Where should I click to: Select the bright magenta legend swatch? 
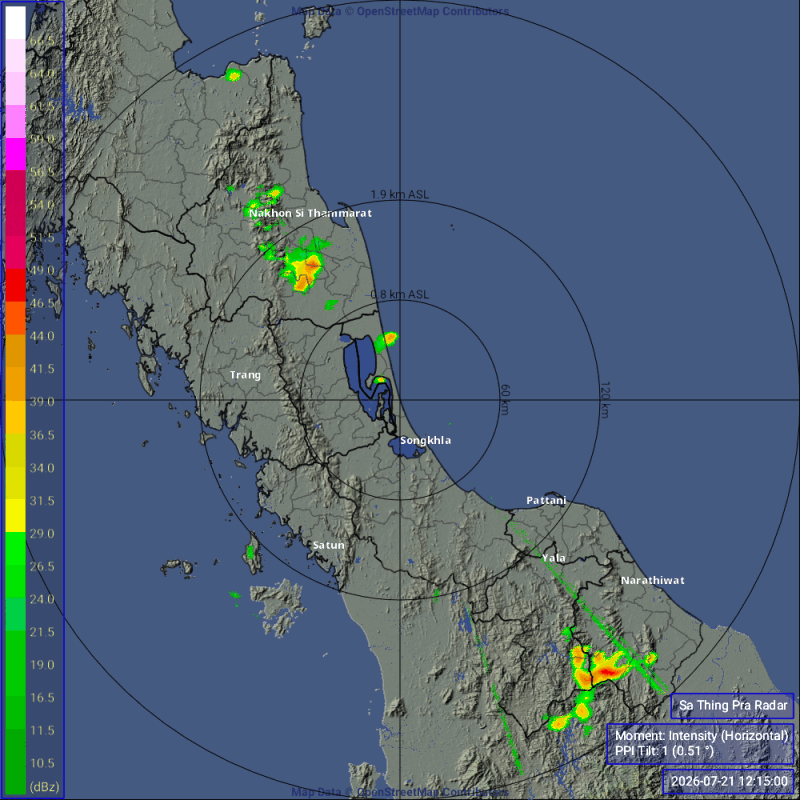coord(15,154)
